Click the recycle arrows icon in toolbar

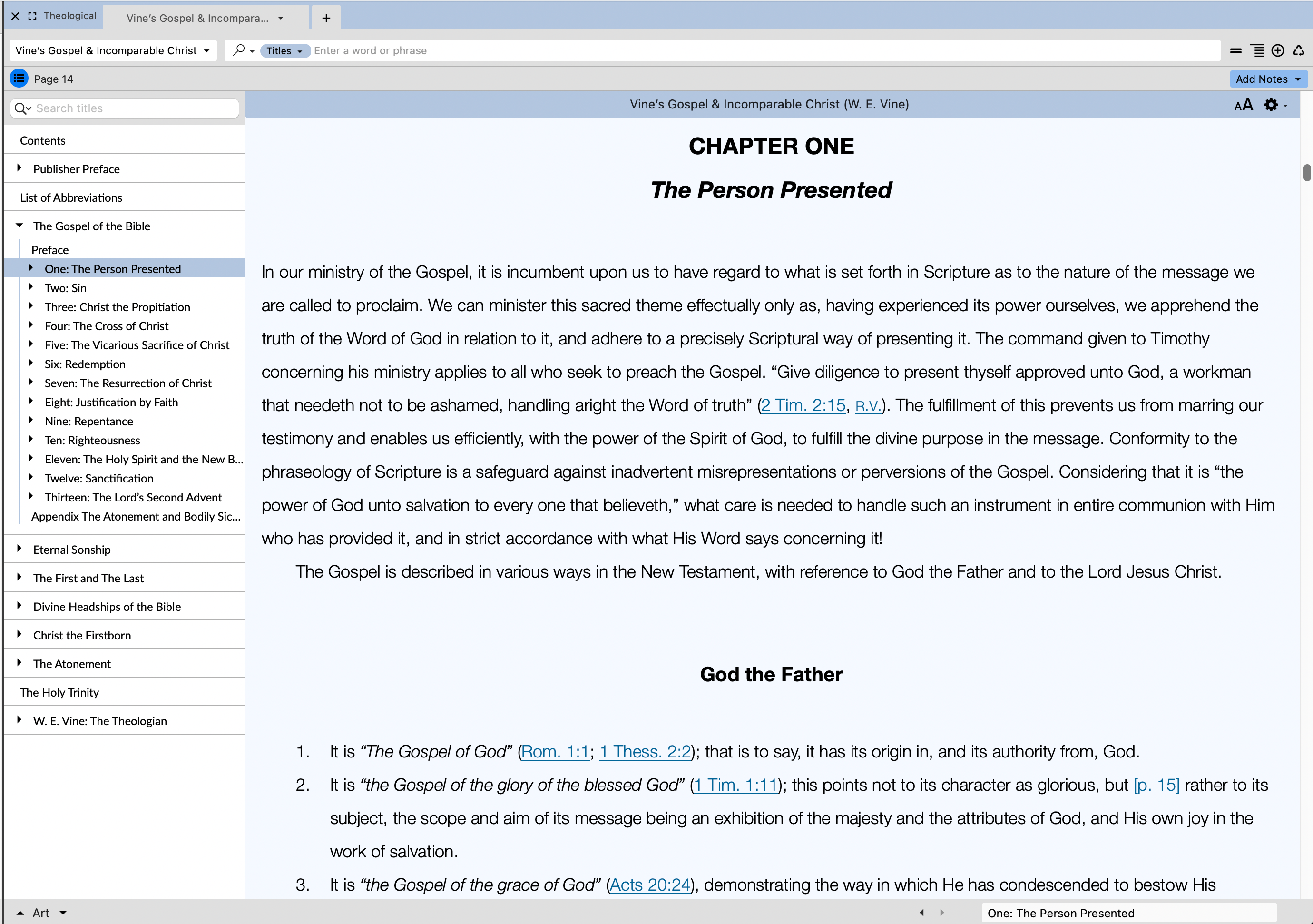(1299, 50)
